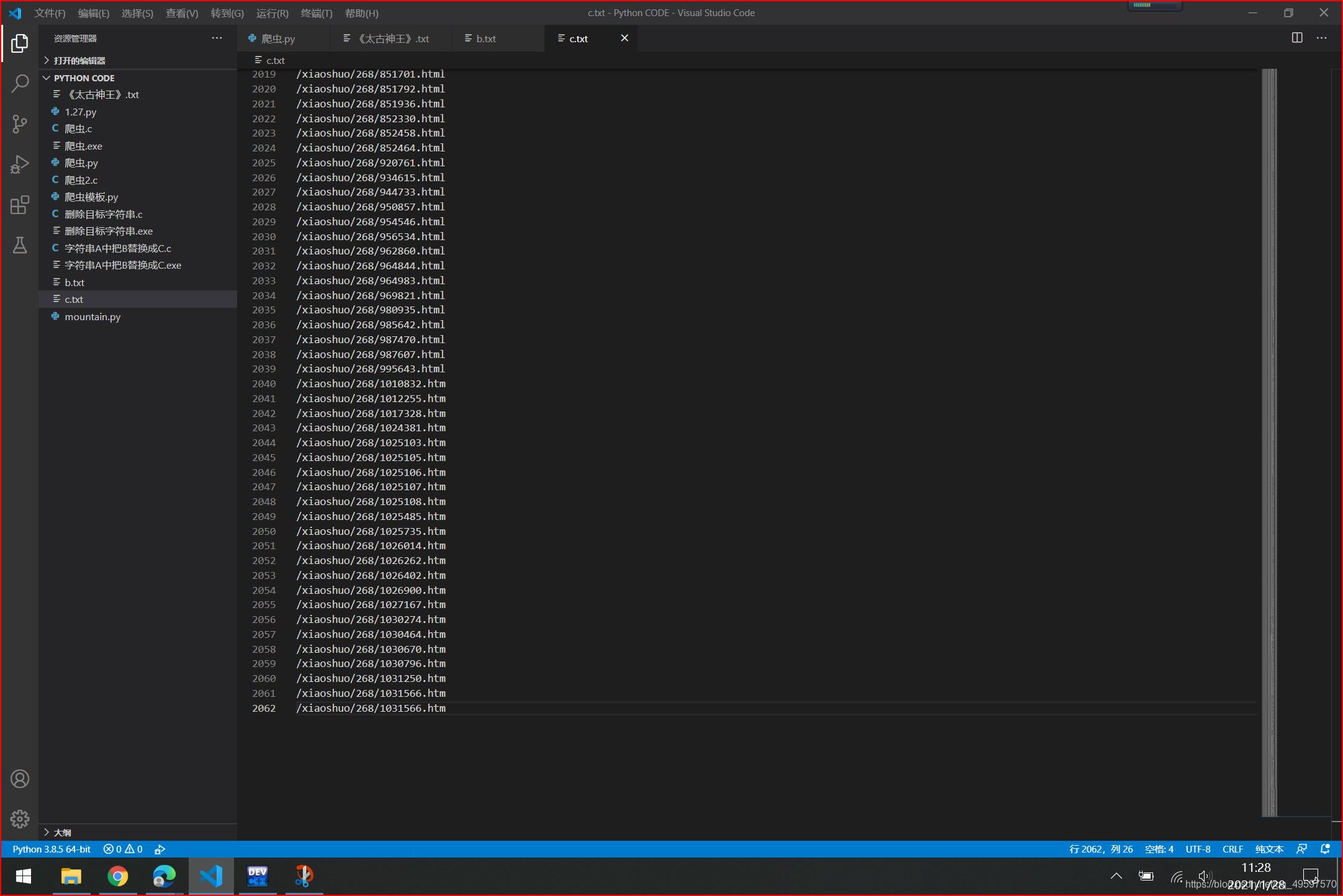Split the editor to the right
This screenshot has width=1343, height=896.
[1297, 38]
